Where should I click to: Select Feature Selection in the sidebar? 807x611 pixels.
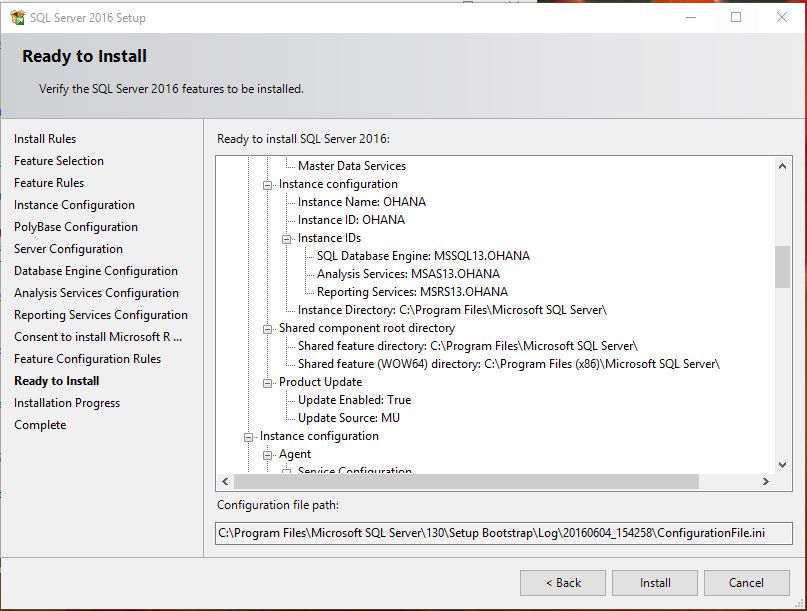click(58, 160)
